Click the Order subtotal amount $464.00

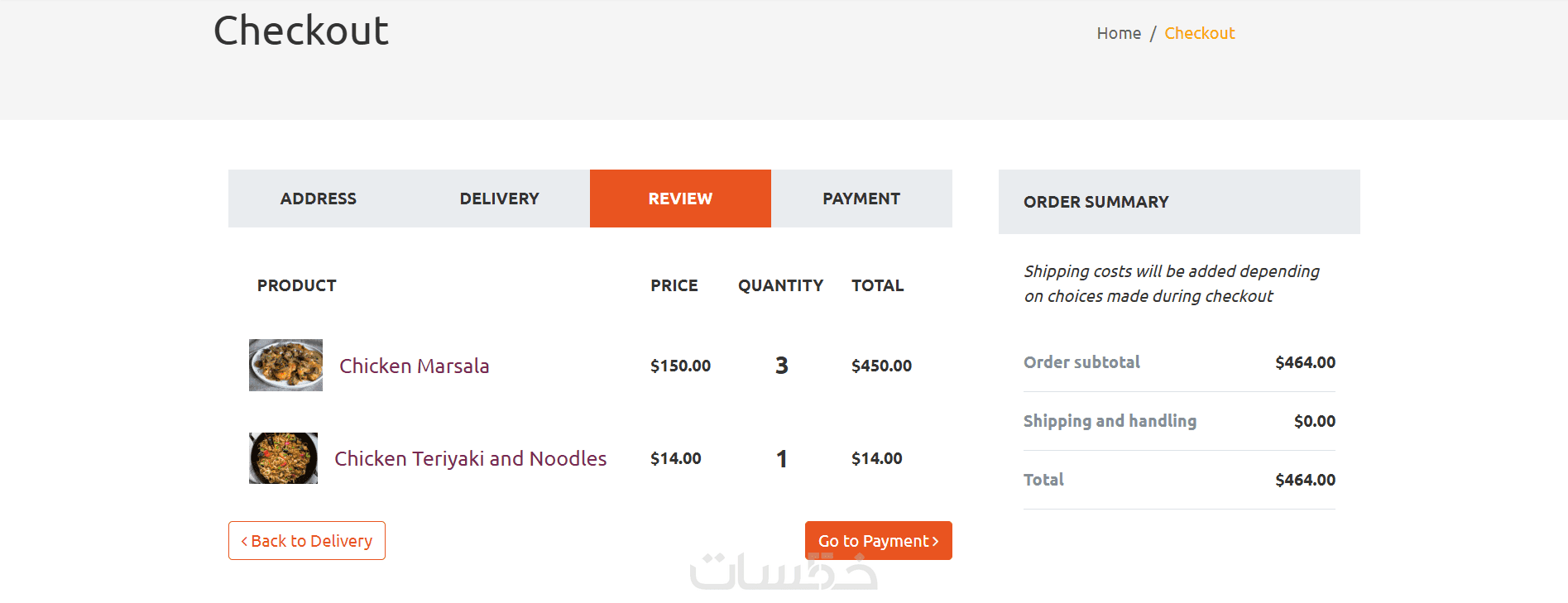pos(1305,362)
